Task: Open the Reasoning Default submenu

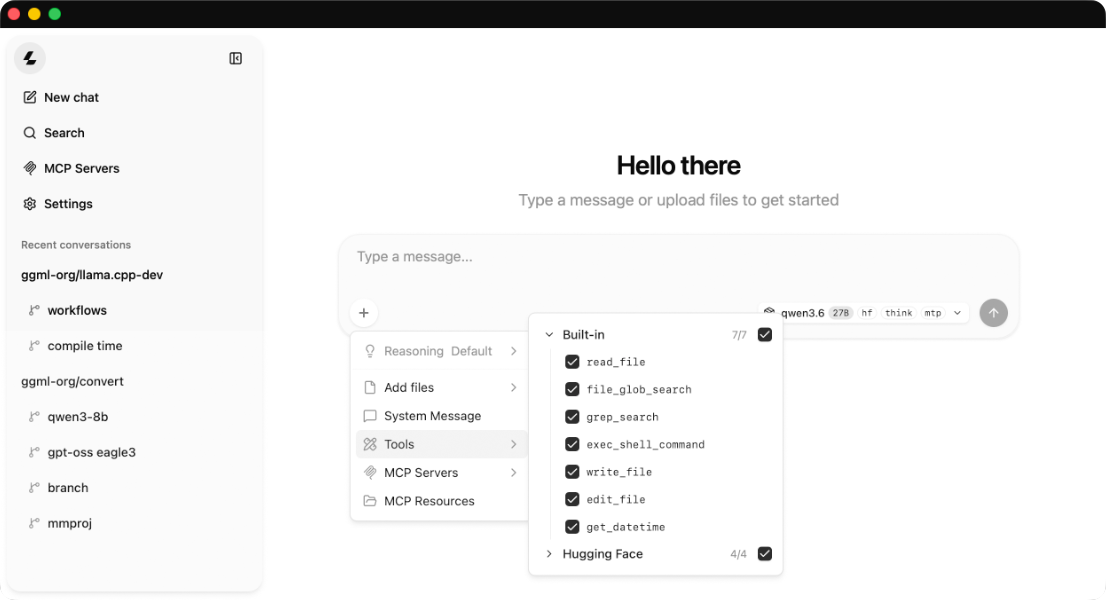Action: (442, 351)
